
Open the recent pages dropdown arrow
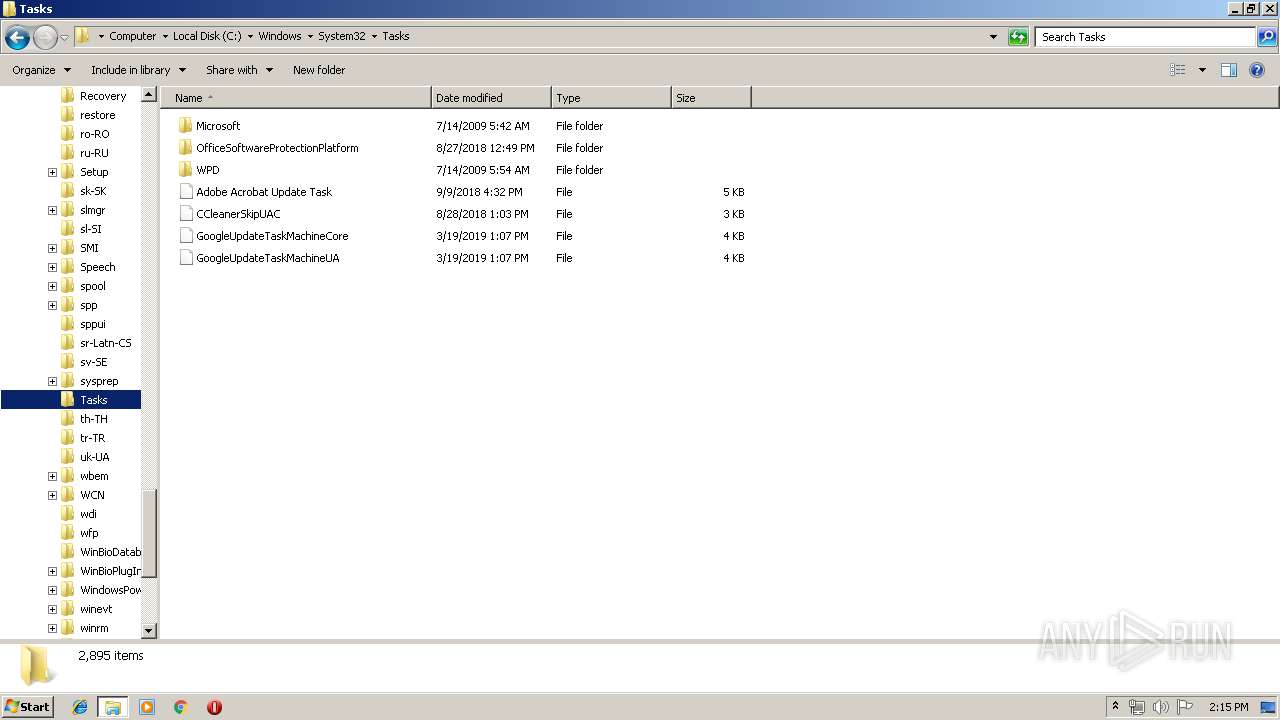click(x=64, y=38)
